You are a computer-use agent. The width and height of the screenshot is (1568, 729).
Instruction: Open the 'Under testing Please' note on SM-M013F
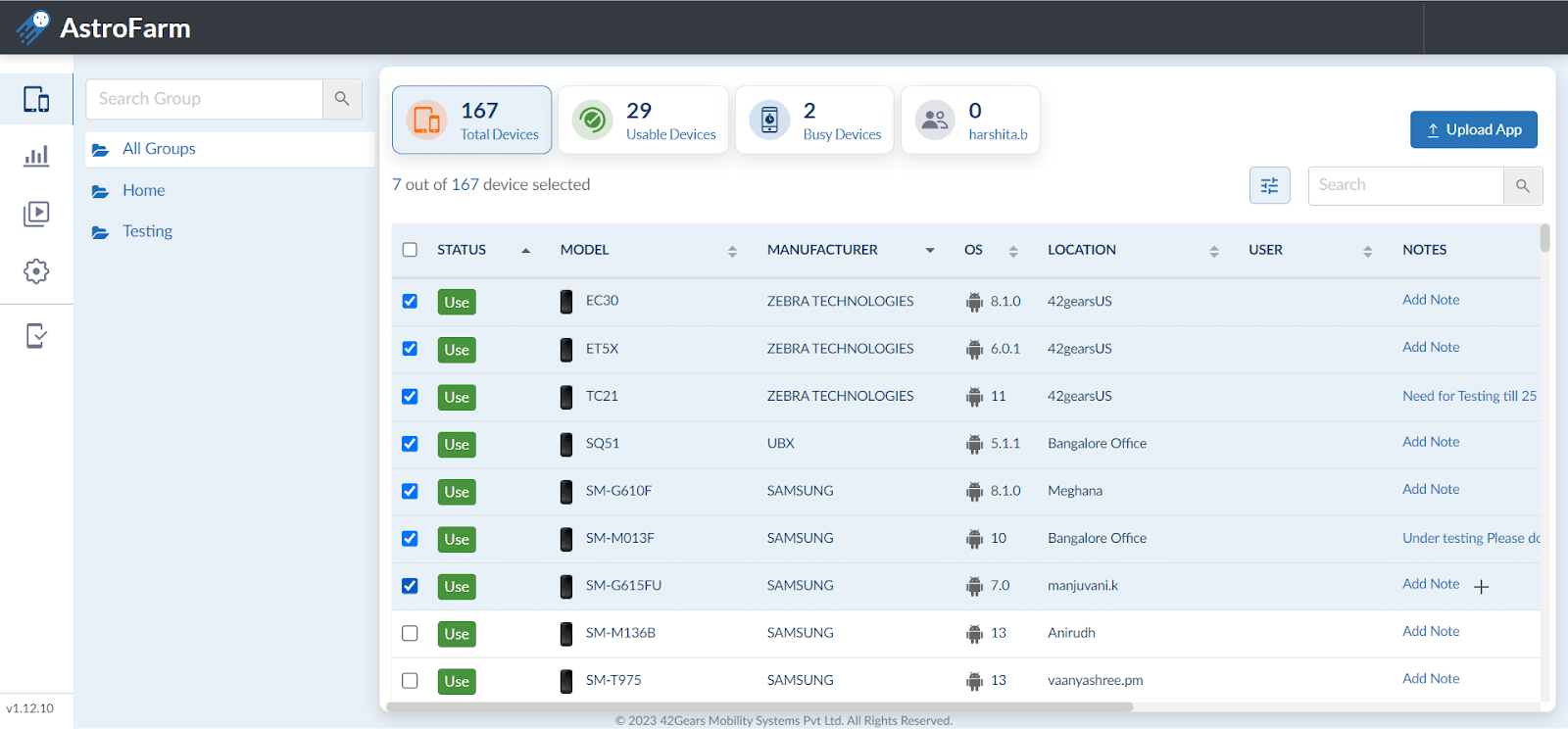point(1471,538)
